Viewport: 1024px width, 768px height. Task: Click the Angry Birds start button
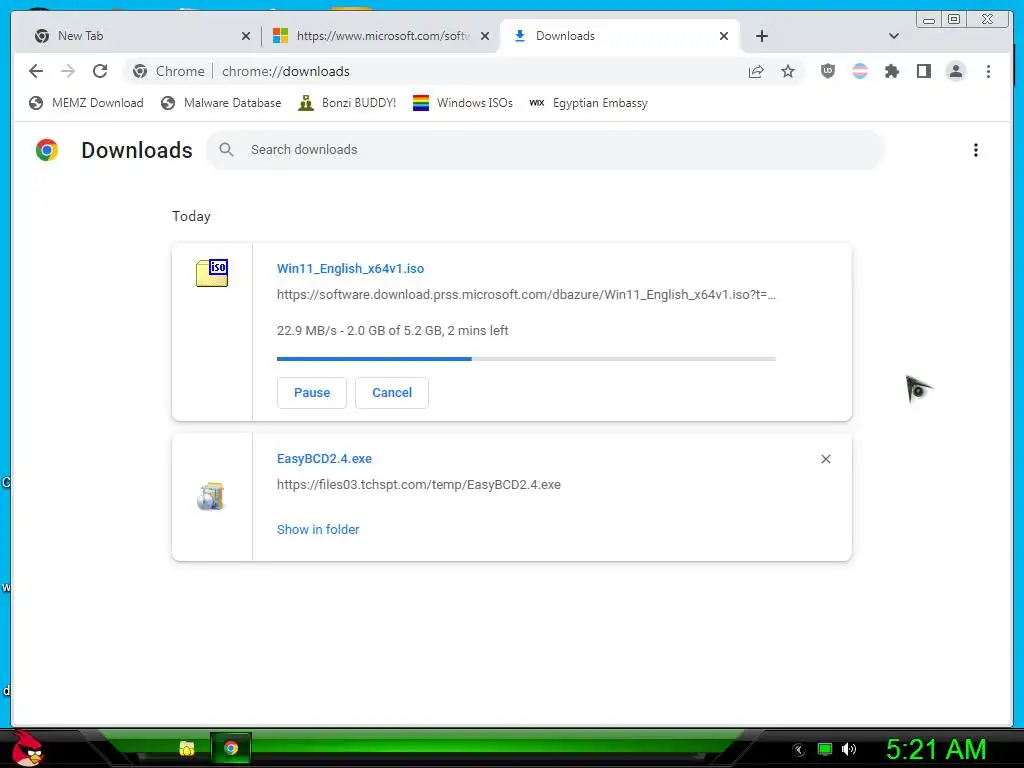[x=28, y=748]
